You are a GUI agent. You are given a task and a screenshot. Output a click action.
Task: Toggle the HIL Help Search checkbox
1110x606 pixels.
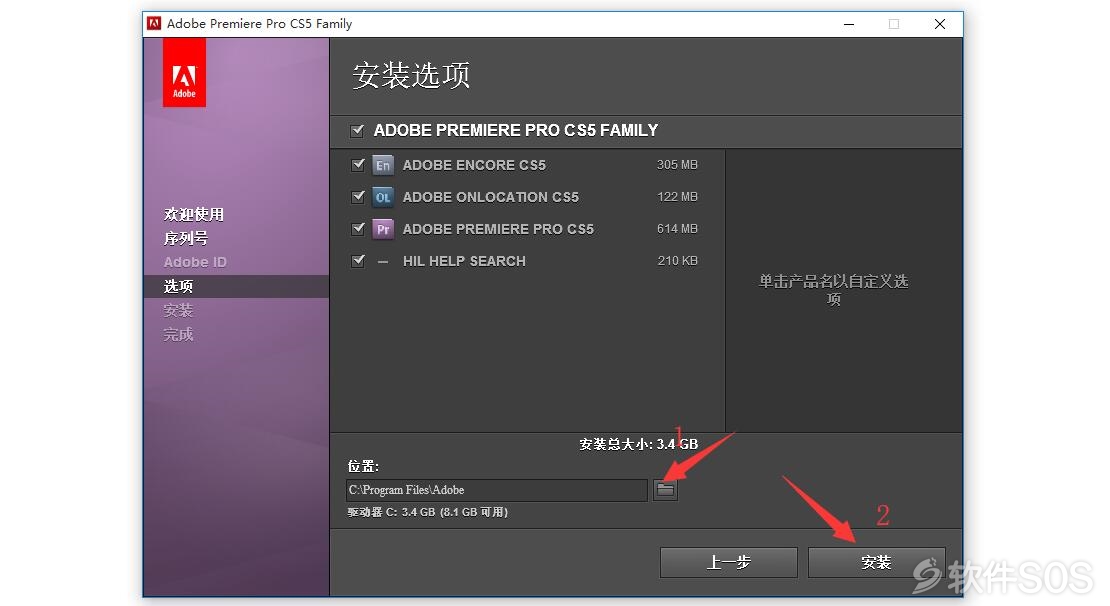(357, 261)
